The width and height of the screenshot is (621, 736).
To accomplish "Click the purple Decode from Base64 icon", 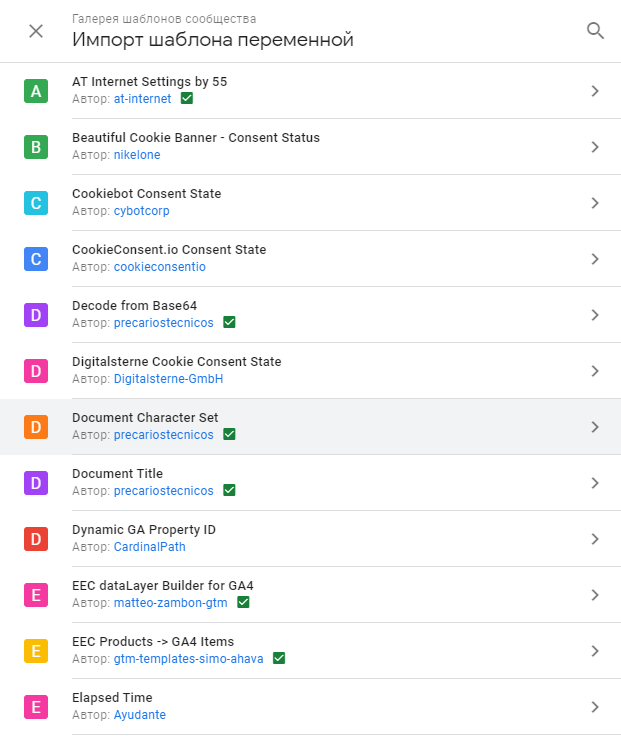I will point(36,316).
